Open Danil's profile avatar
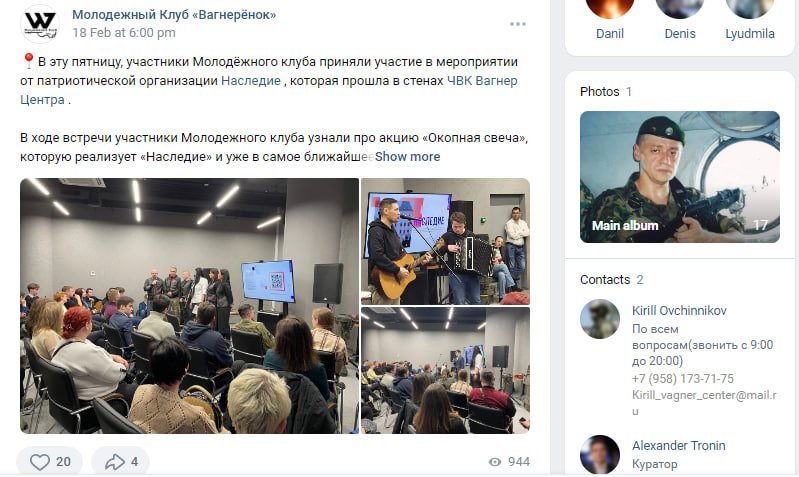The height and width of the screenshot is (477, 799). click(x=610, y=7)
